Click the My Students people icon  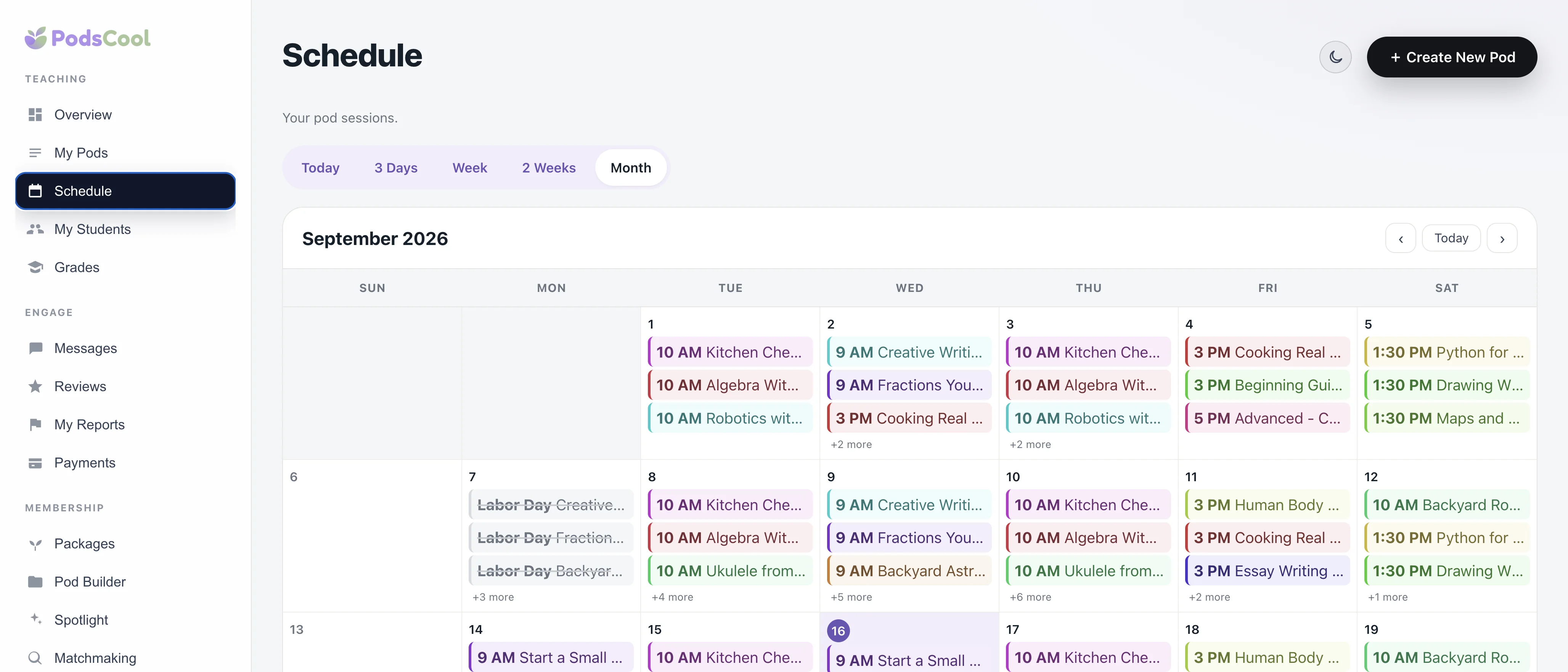35,229
